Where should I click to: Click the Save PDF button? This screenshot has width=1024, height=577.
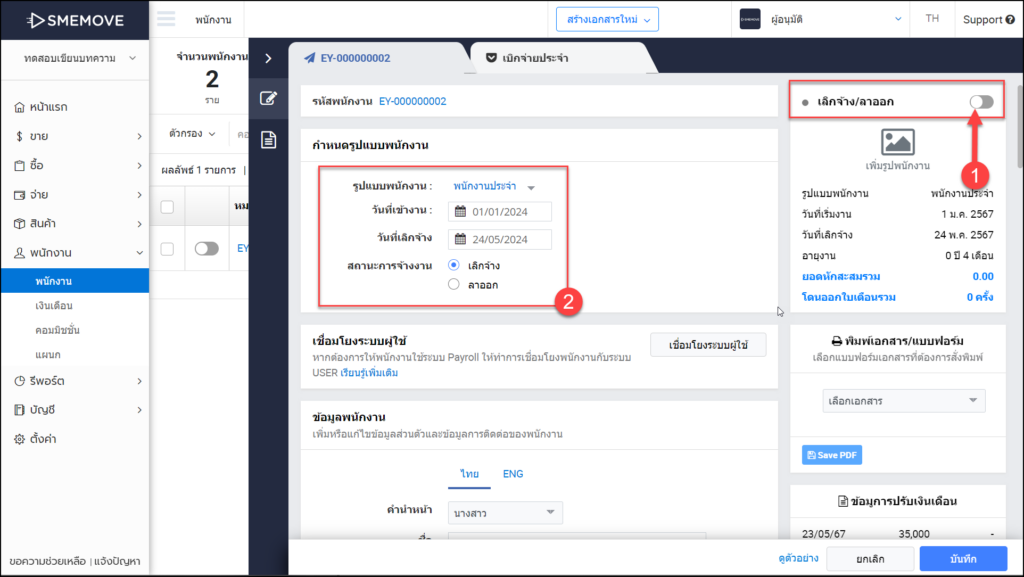coord(831,456)
